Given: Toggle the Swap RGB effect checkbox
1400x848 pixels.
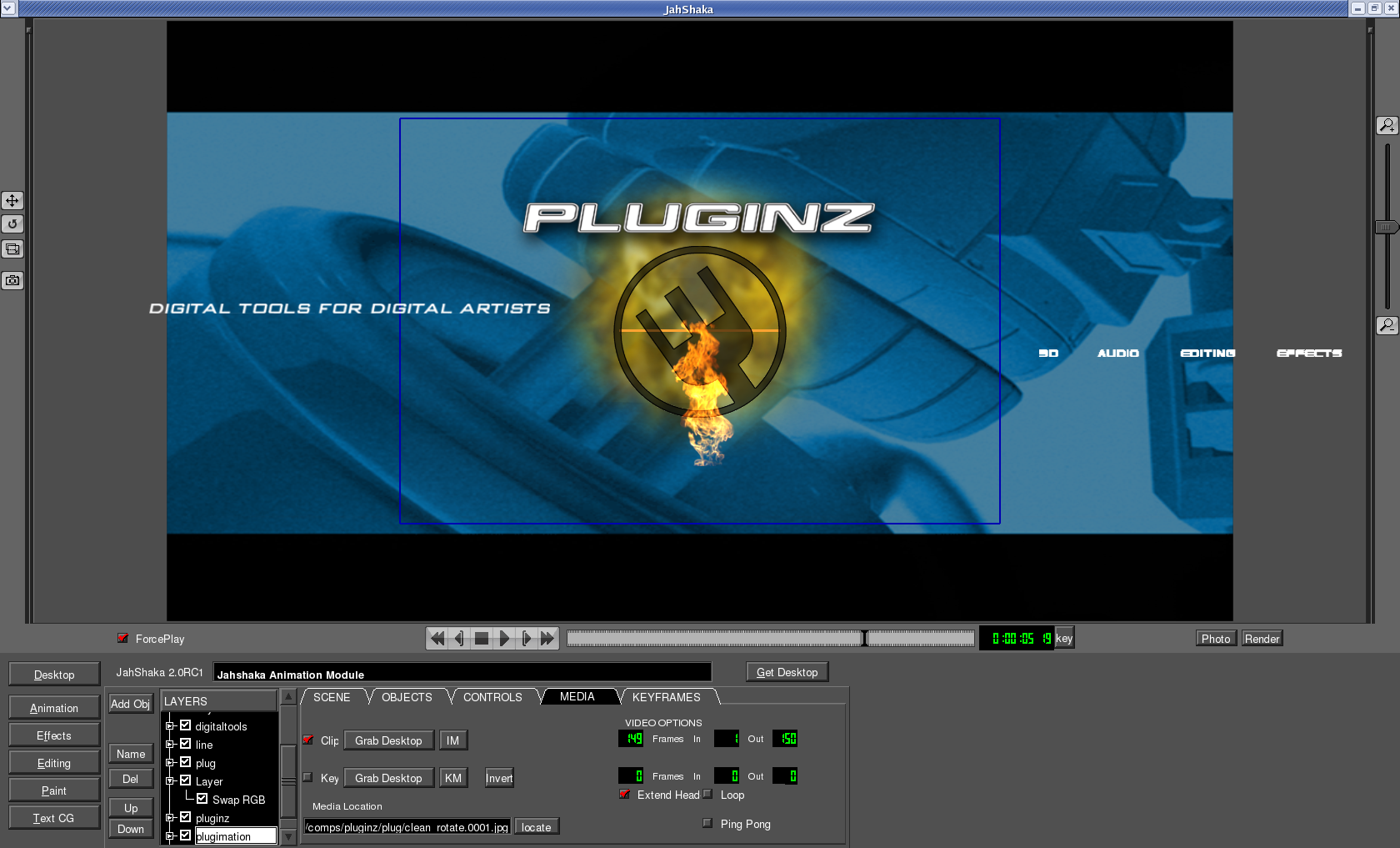Looking at the screenshot, I should click(x=202, y=799).
